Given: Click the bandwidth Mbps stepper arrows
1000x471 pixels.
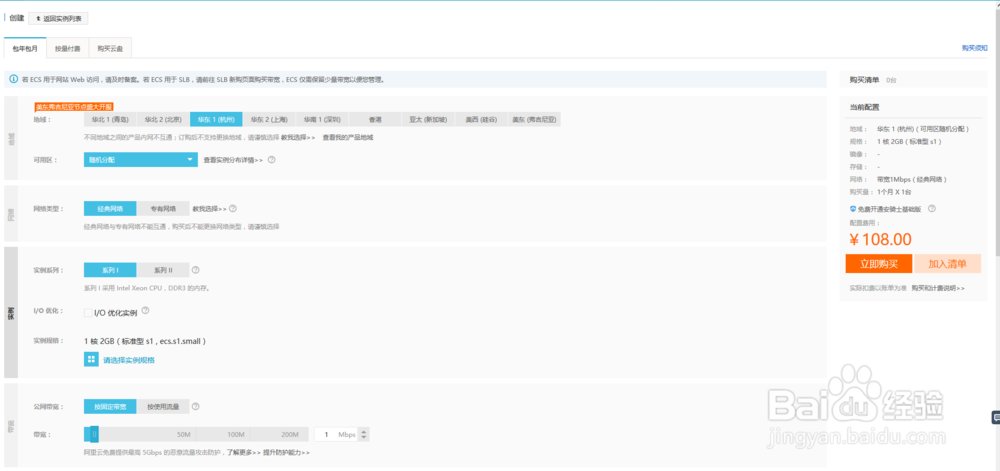Looking at the screenshot, I should (364, 435).
